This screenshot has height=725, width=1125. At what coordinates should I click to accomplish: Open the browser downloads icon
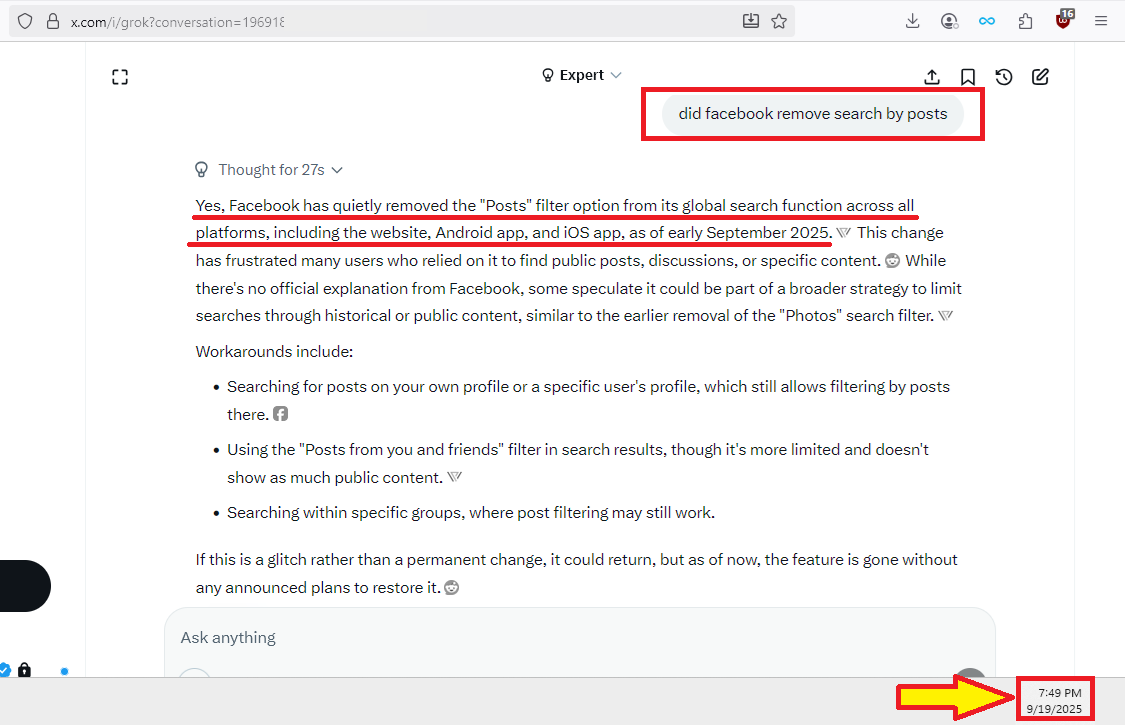pyautogui.click(x=913, y=22)
